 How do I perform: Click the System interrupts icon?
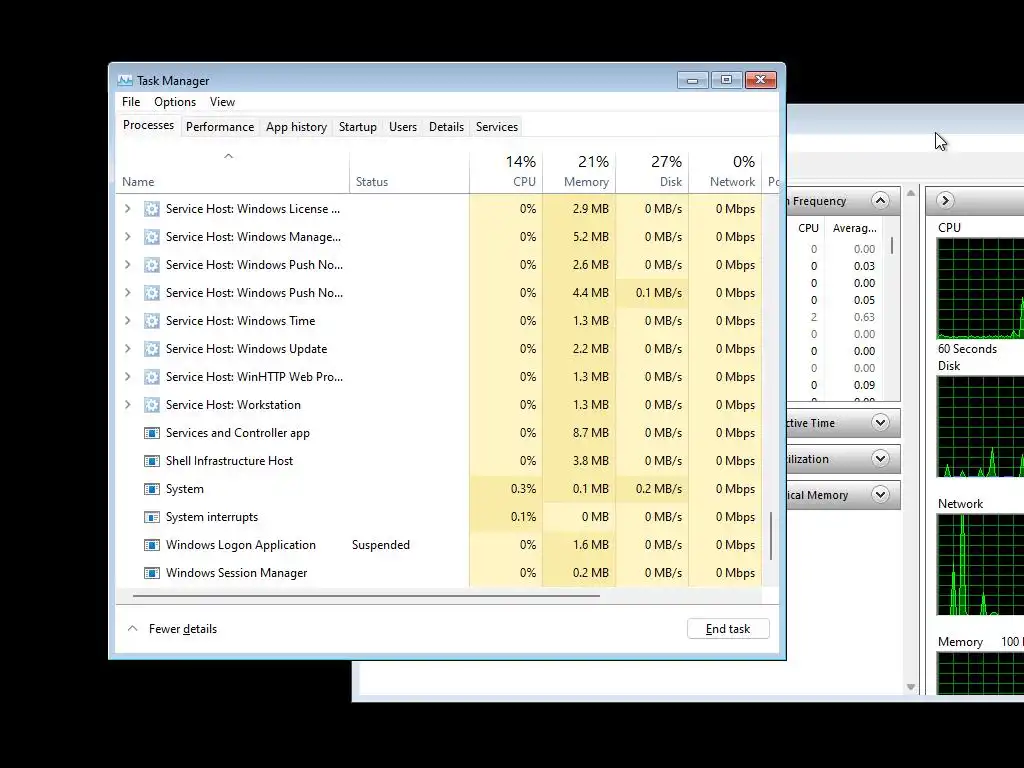152,517
